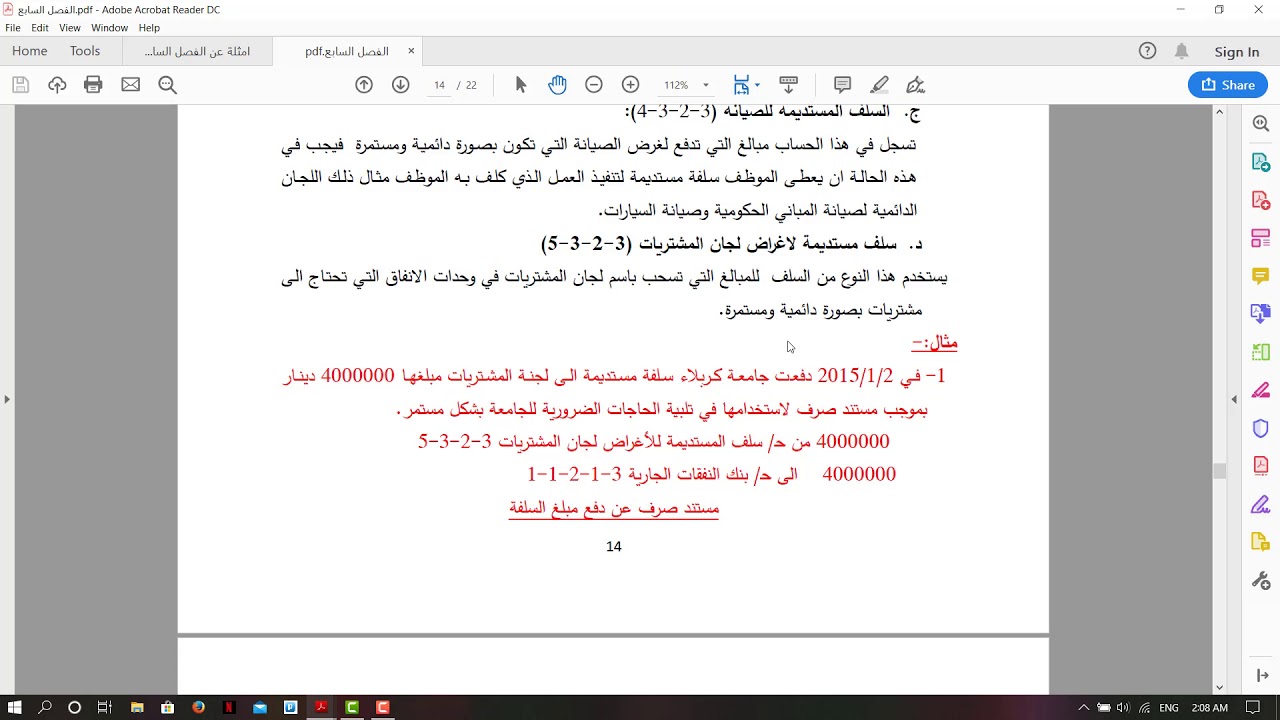Image resolution: width=1280 pixels, height=720 pixels.
Task: Open Export PDF tool in right pane
Action: coord(1260,162)
